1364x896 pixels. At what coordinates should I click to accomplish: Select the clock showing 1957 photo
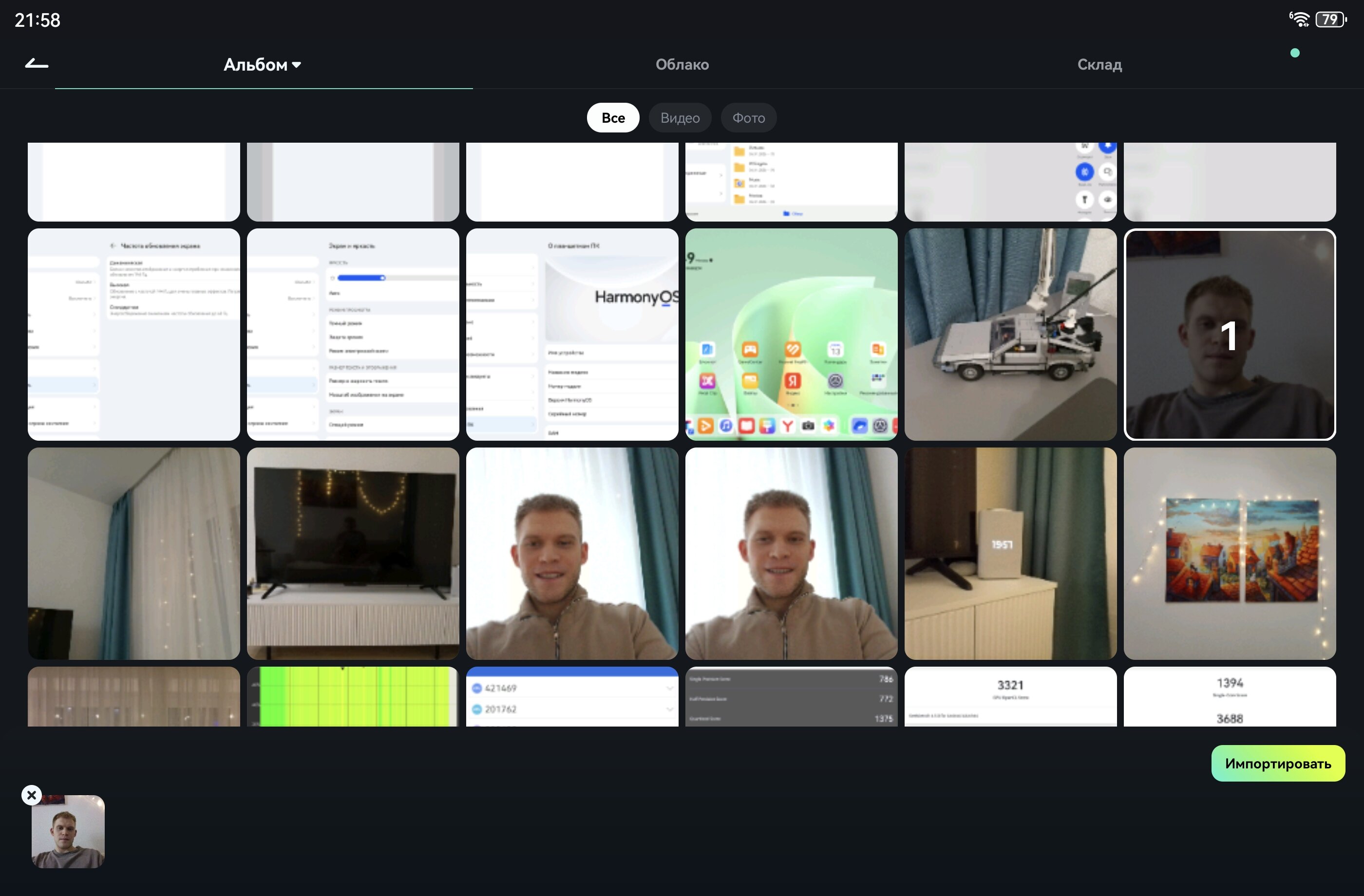(x=1010, y=553)
